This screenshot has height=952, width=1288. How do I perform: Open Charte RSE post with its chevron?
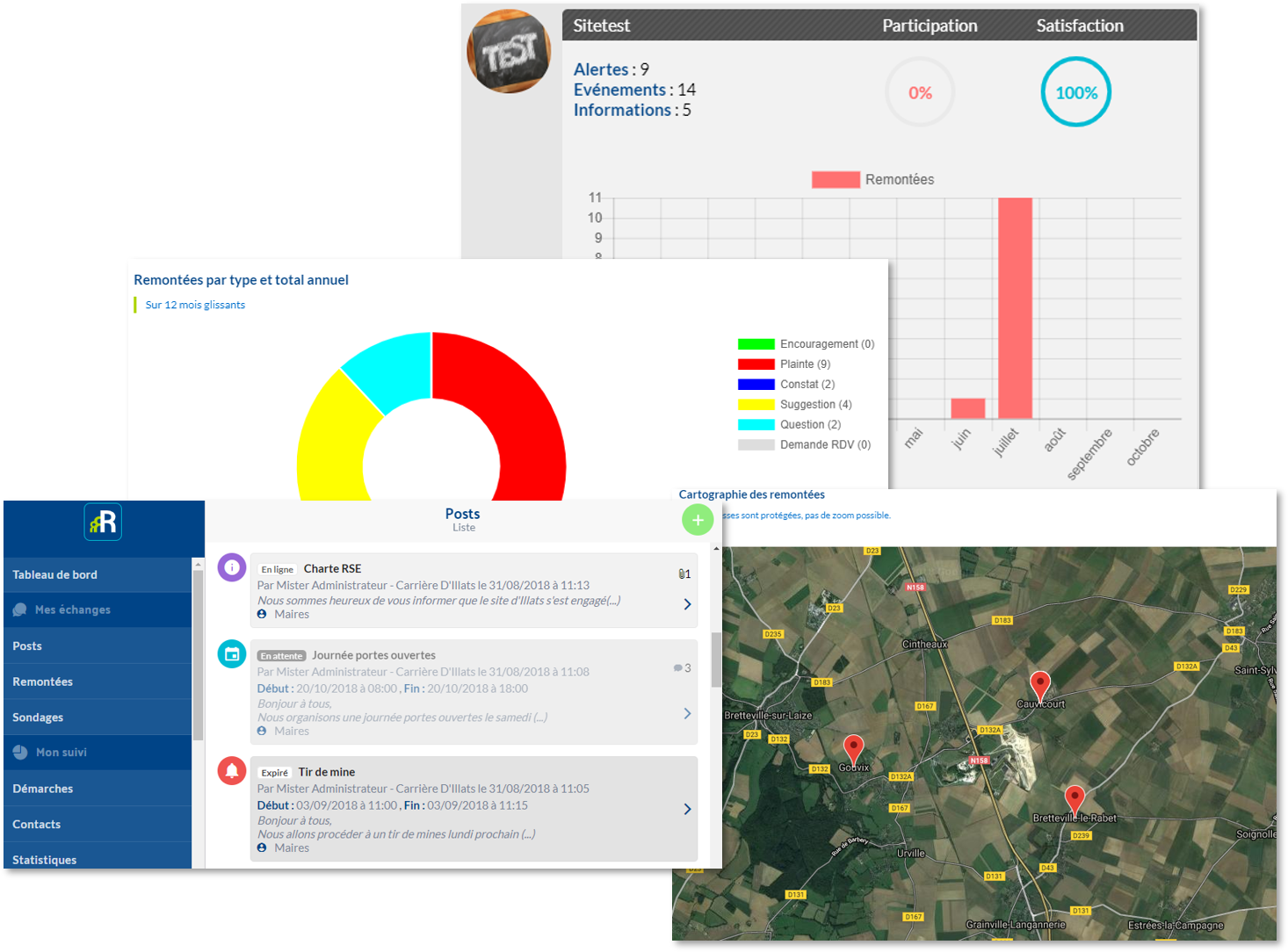coord(687,604)
